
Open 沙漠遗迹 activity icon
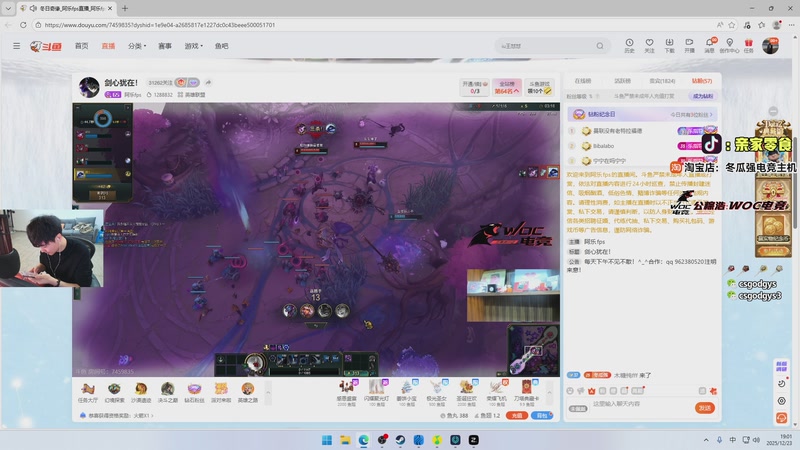(x=141, y=392)
